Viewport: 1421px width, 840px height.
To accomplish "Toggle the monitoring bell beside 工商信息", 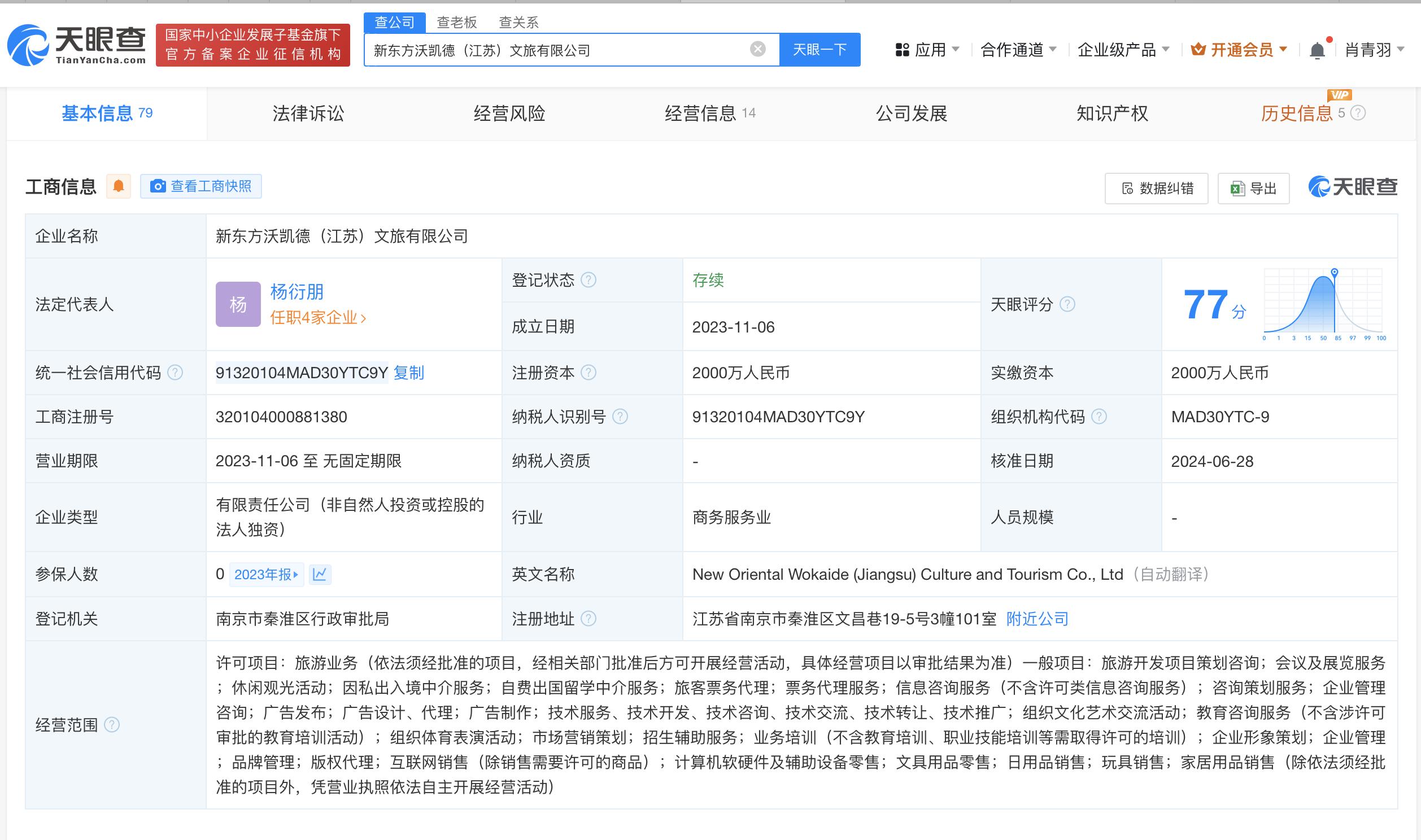I will pos(118,186).
